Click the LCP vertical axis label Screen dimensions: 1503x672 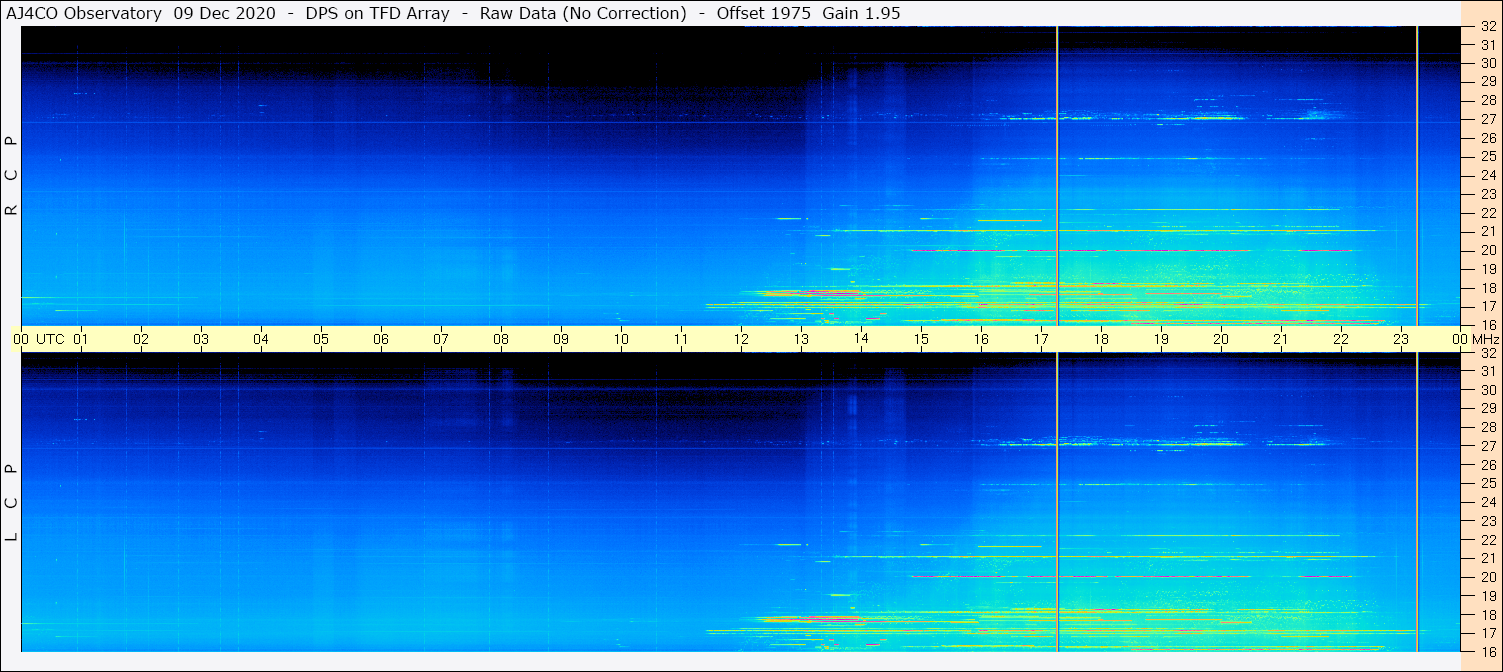tap(11, 502)
